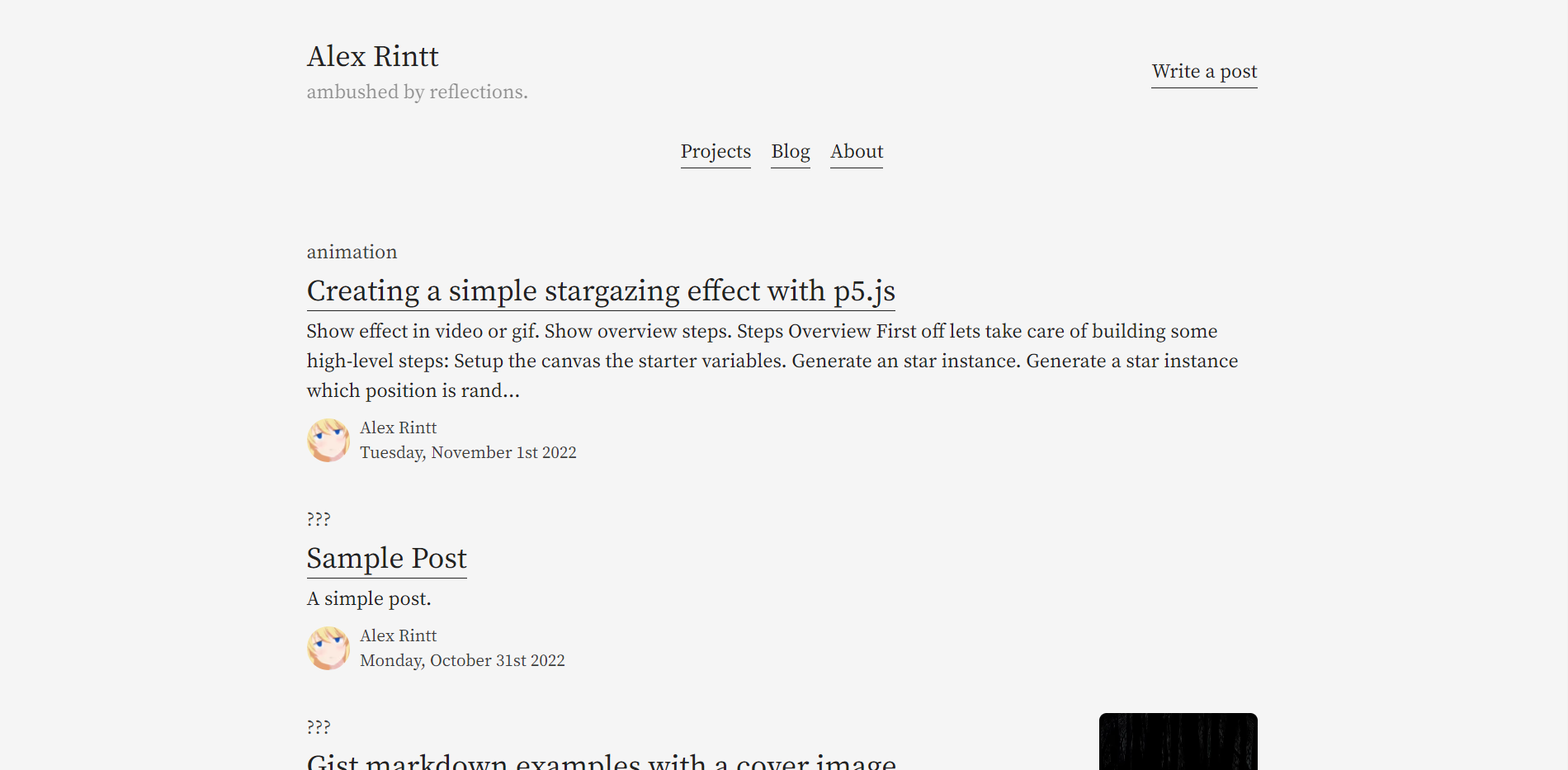Click the Alex Rintt avatar under Sample Post

coord(328,648)
